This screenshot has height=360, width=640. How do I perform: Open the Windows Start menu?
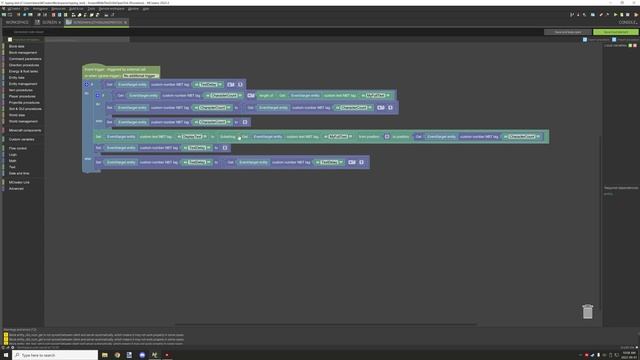pyautogui.click(x=6, y=355)
